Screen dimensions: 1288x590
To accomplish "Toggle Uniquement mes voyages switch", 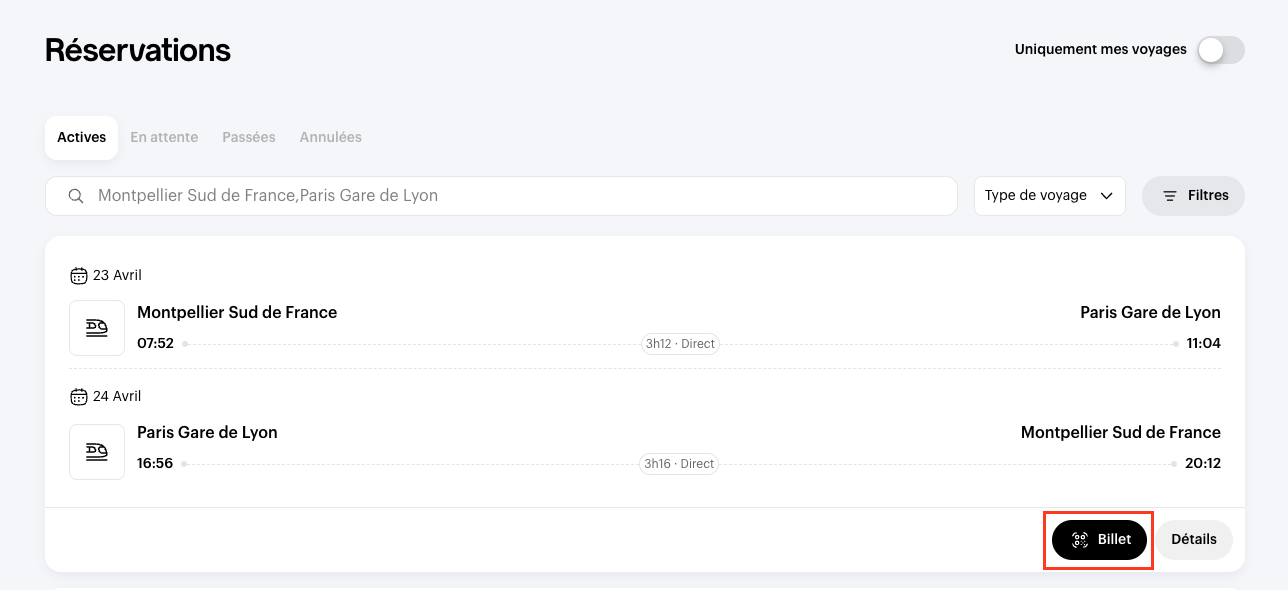I will (x=1220, y=50).
